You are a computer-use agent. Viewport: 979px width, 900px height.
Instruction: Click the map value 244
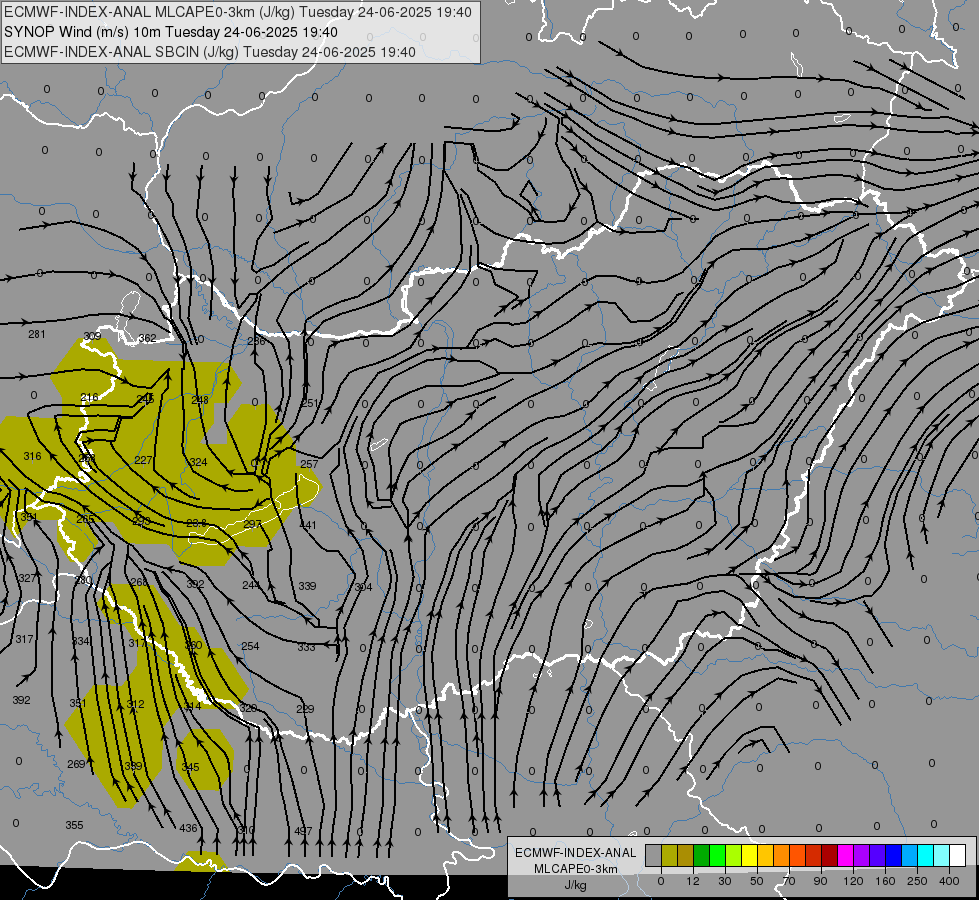(x=251, y=585)
